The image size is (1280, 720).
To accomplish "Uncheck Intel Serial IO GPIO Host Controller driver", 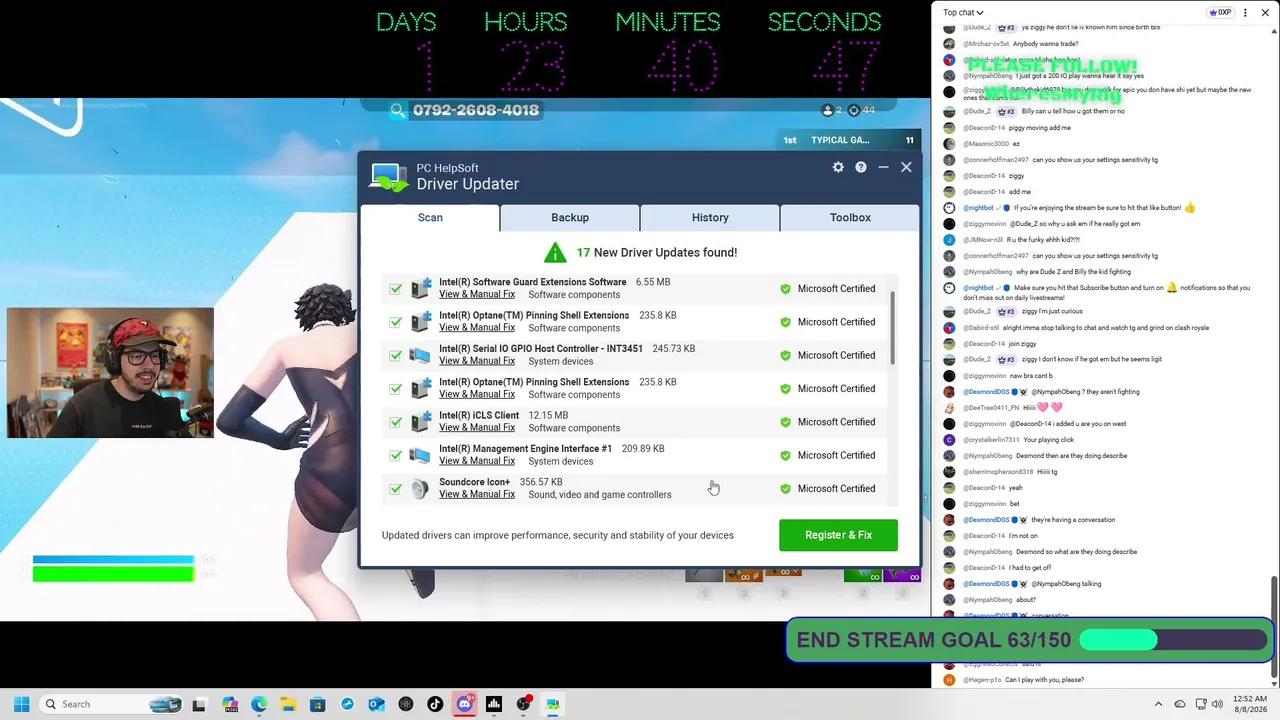I will pos(396,355).
